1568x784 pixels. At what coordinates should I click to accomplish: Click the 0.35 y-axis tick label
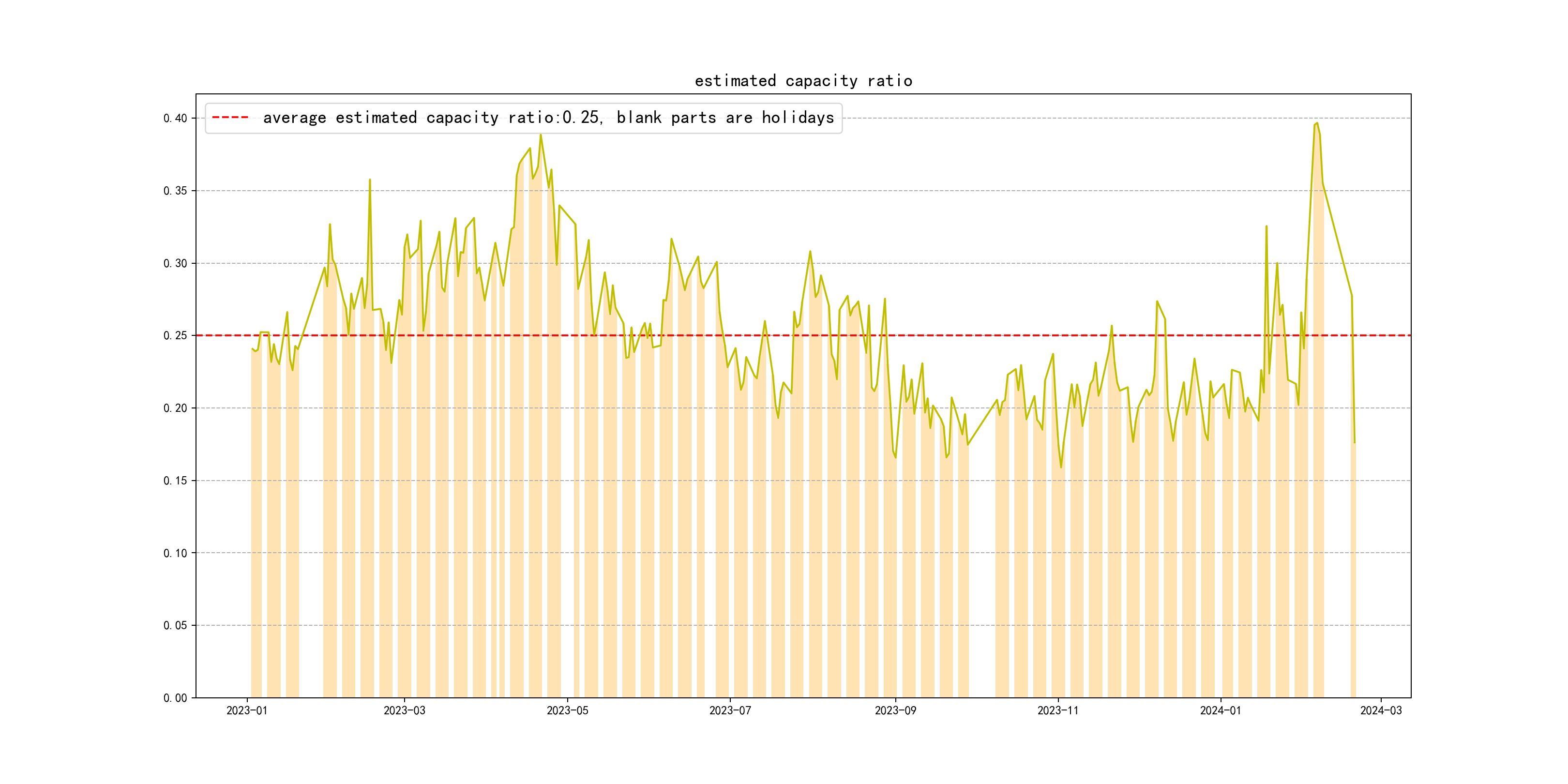175,191
